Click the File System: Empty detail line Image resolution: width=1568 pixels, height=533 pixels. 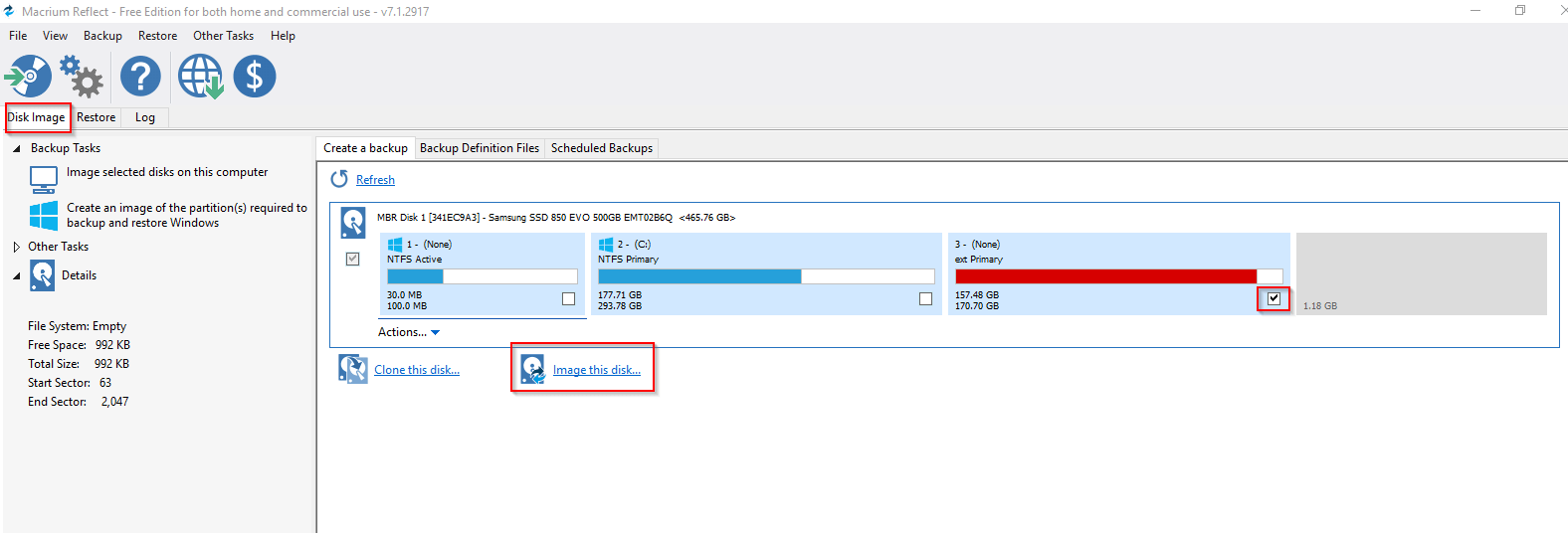click(77, 326)
